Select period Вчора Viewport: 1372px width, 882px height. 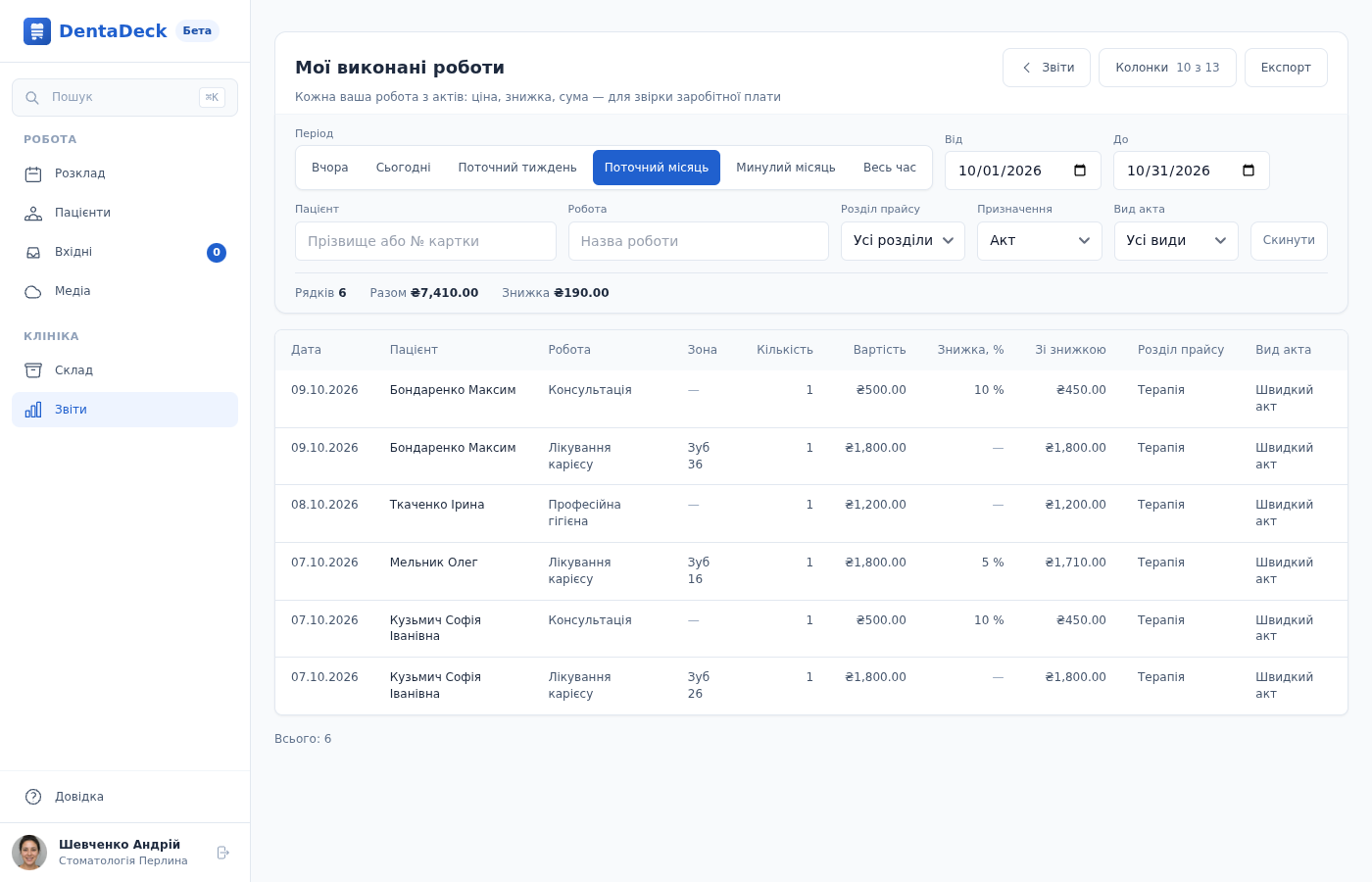[330, 168]
